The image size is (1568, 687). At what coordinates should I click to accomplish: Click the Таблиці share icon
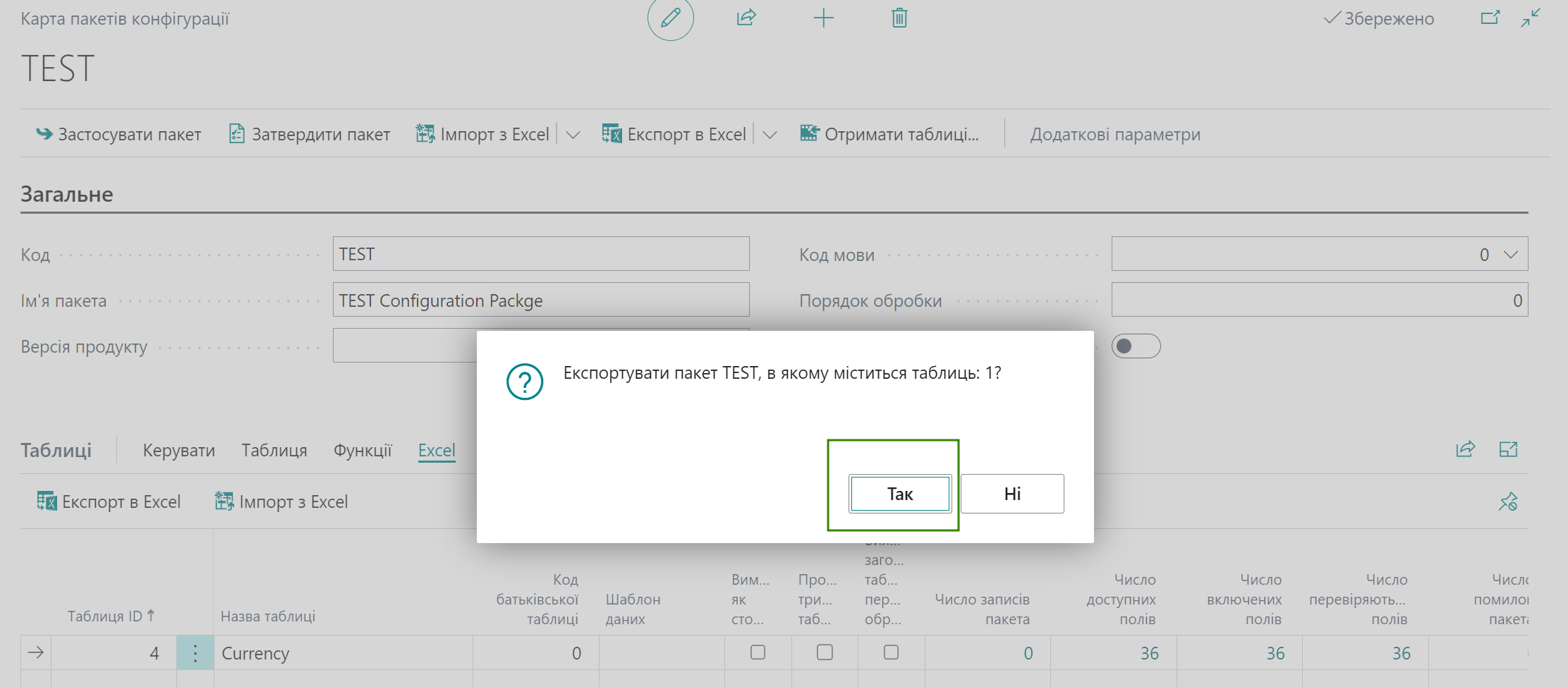[1466, 449]
